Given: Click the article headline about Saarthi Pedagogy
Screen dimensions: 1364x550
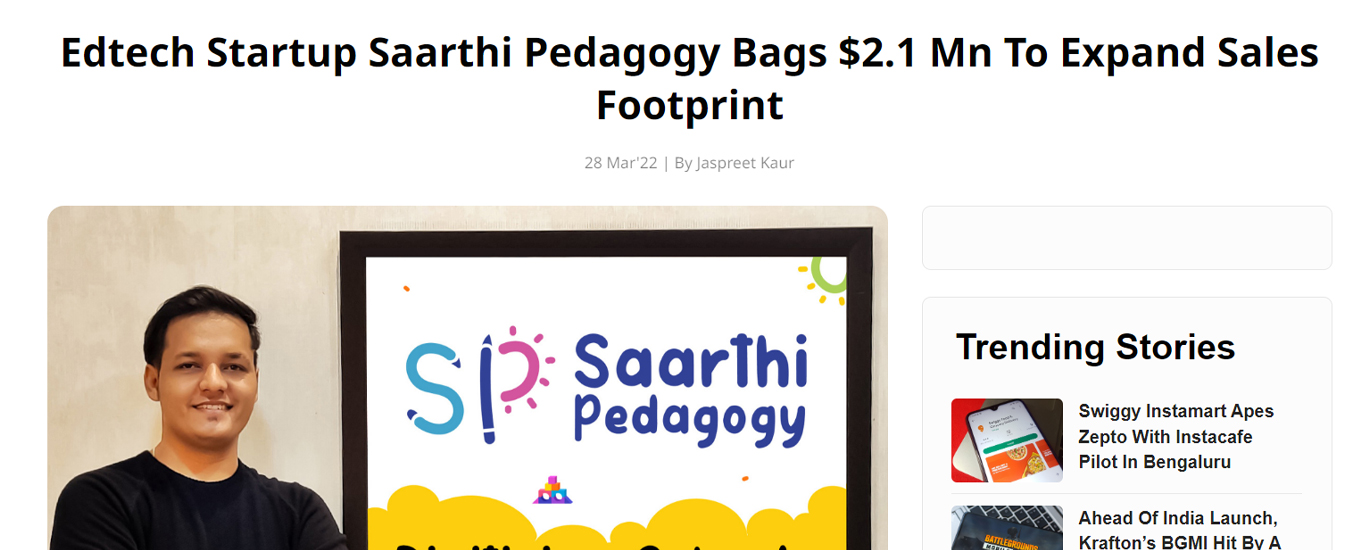Looking at the screenshot, I should 689,78.
